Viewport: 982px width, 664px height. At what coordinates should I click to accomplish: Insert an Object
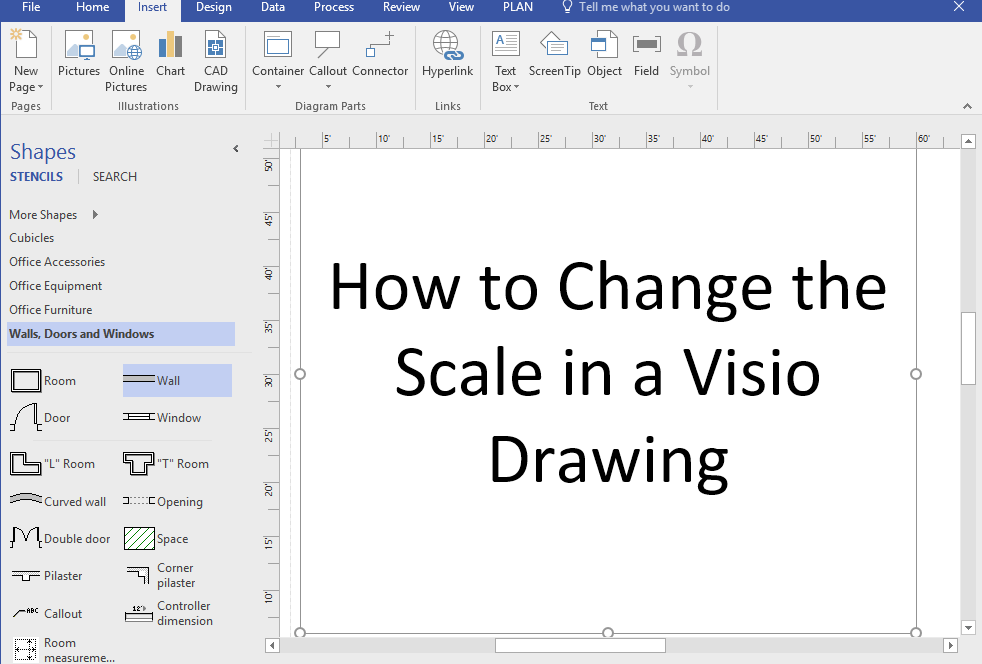[604, 55]
